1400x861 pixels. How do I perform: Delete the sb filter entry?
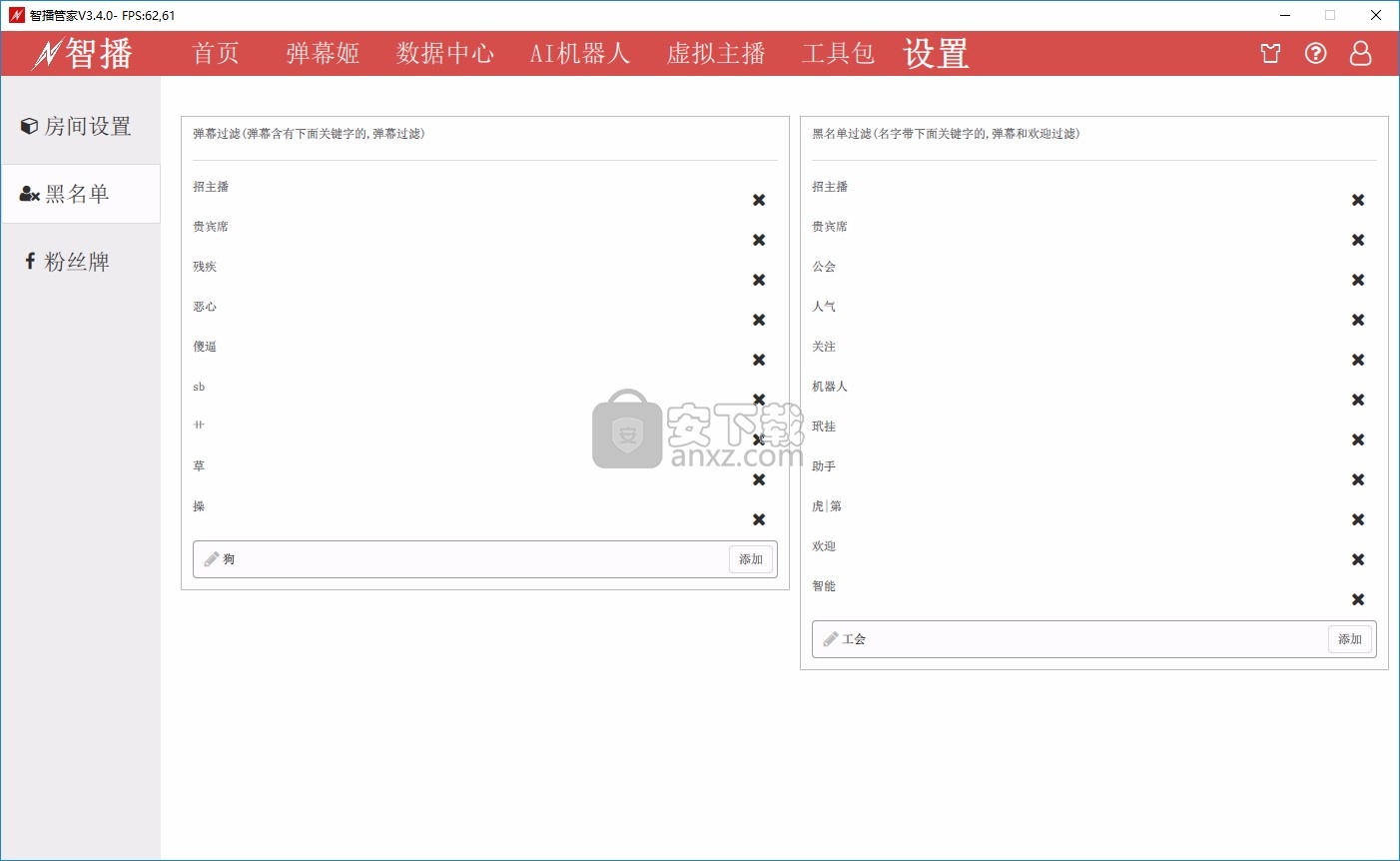coord(759,400)
